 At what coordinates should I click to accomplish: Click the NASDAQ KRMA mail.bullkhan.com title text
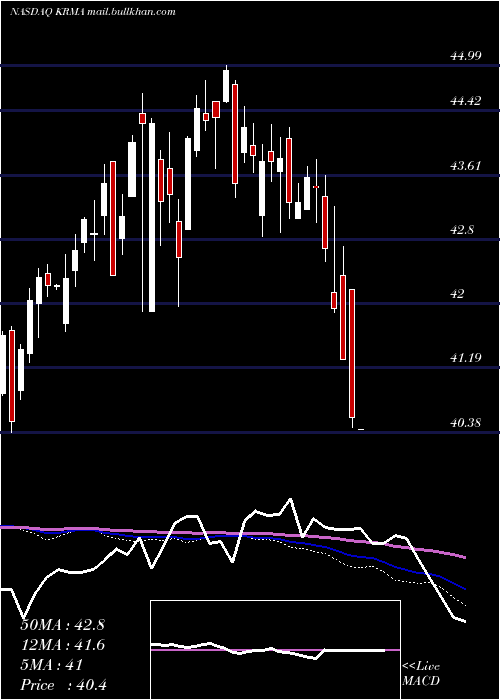93,12
